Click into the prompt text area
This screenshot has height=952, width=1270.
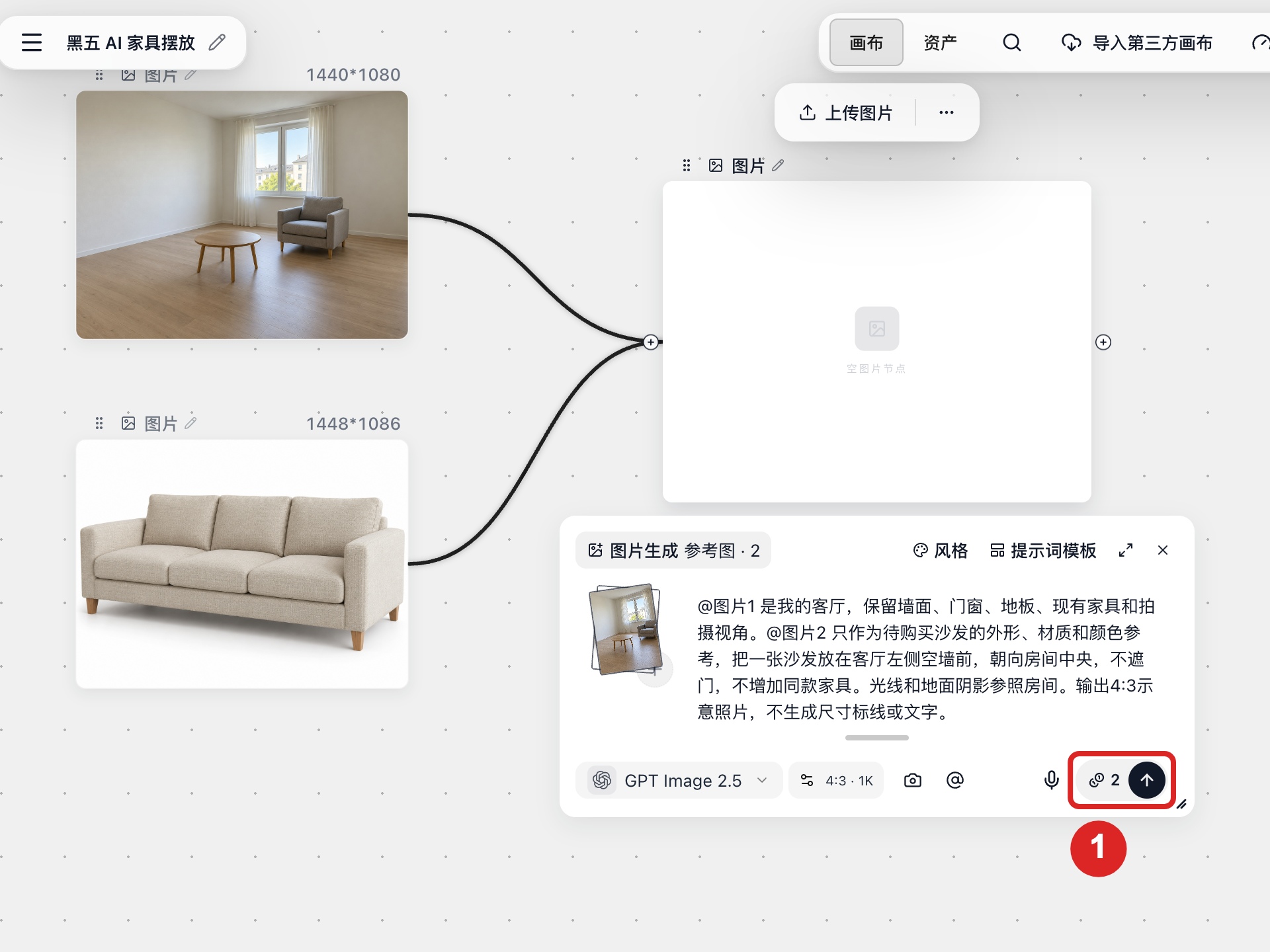coord(927,659)
